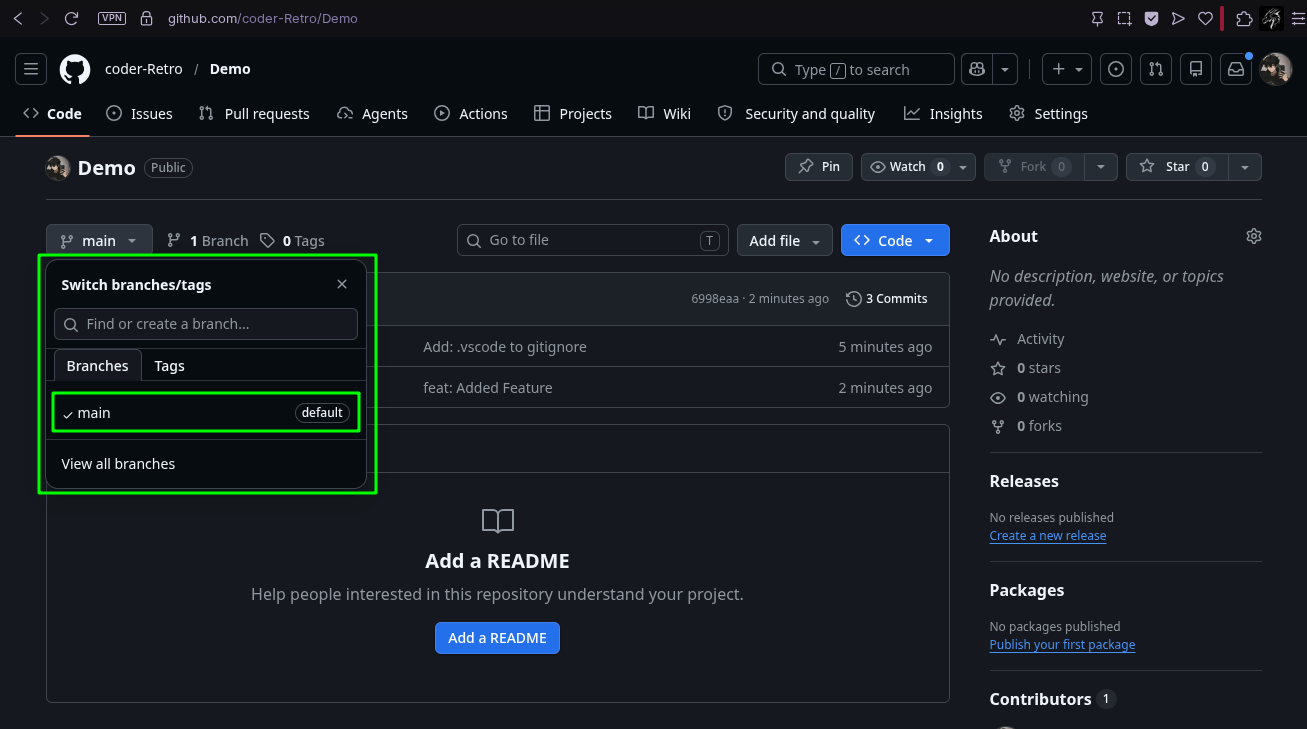This screenshot has height=729, width=1307.
Task: Select the Code tab
Action: coord(53,113)
